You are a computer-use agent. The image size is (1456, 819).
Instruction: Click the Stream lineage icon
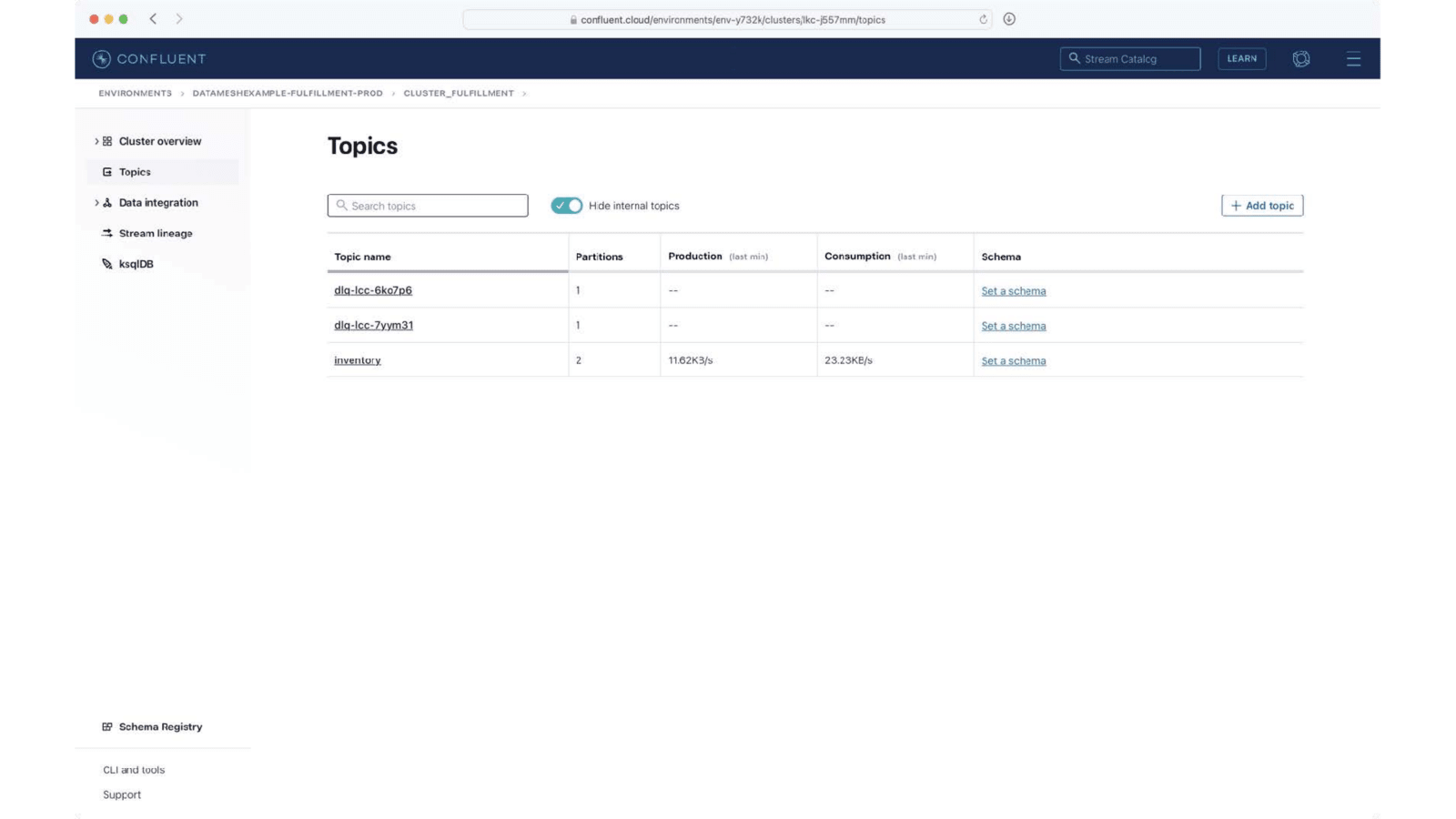click(107, 233)
